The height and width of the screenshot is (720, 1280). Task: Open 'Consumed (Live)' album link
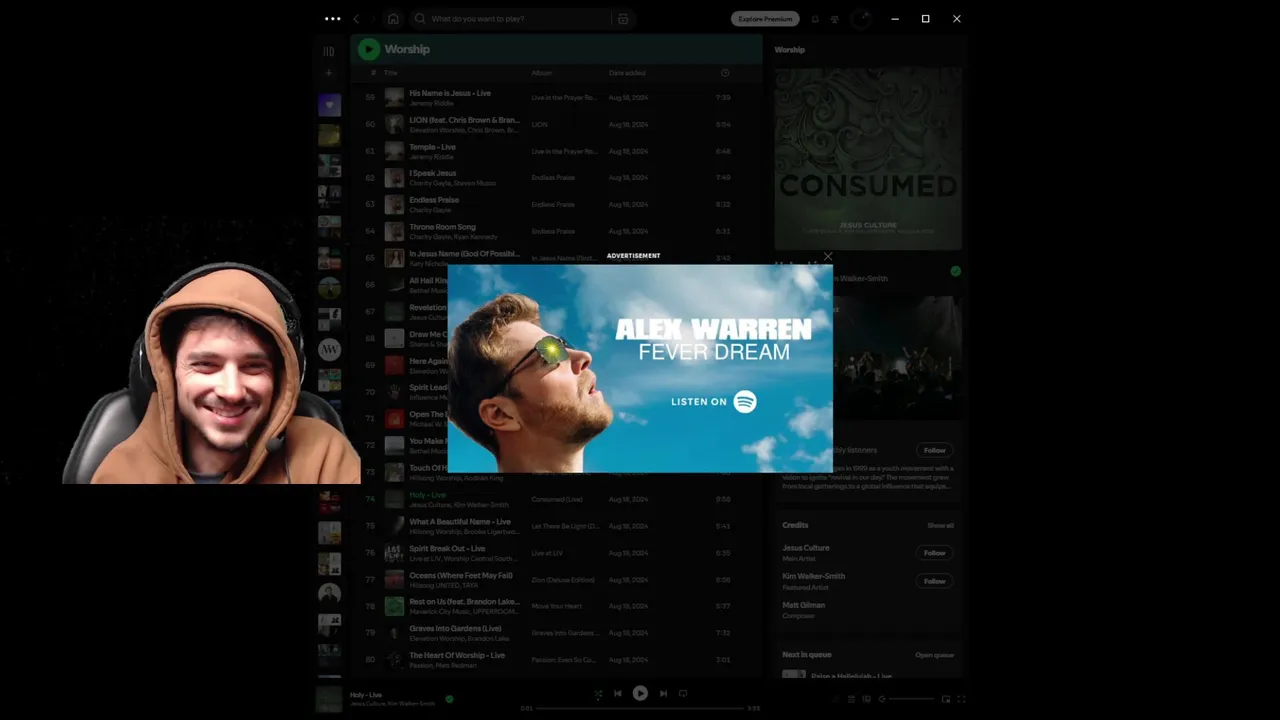click(557, 499)
